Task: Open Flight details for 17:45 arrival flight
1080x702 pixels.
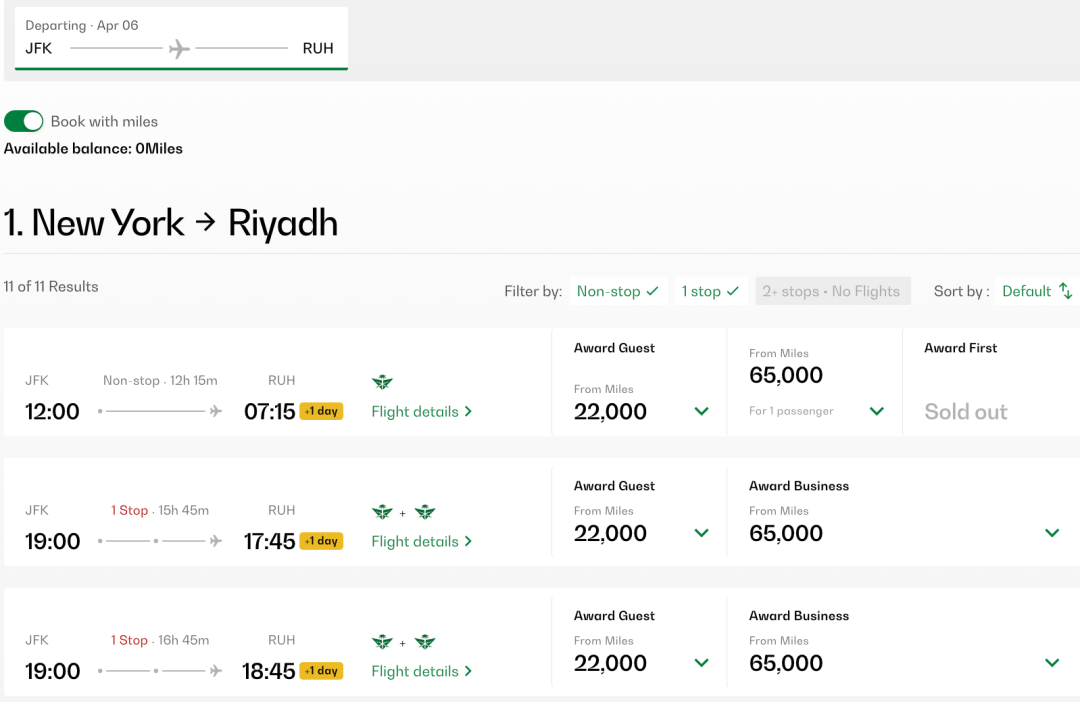Action: pos(422,541)
